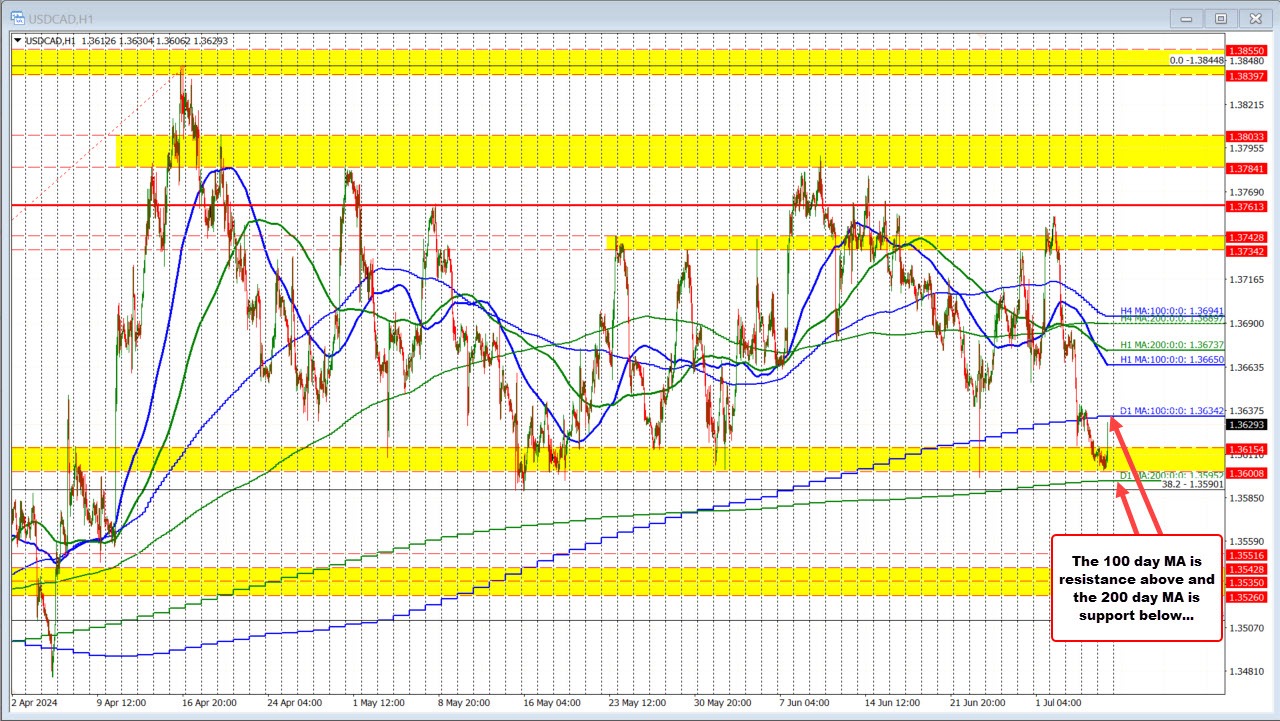
Task: Select the D1 MA:200:0:0: 1.35952 label
Action: 1171,475
